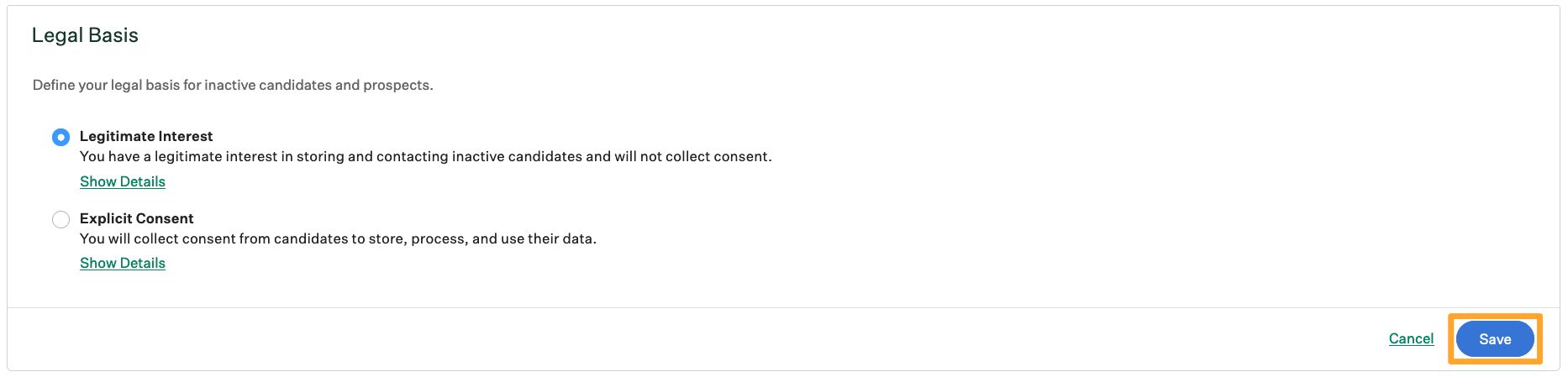Open the second Show Details link
The image size is (1568, 377).
coord(123,263)
